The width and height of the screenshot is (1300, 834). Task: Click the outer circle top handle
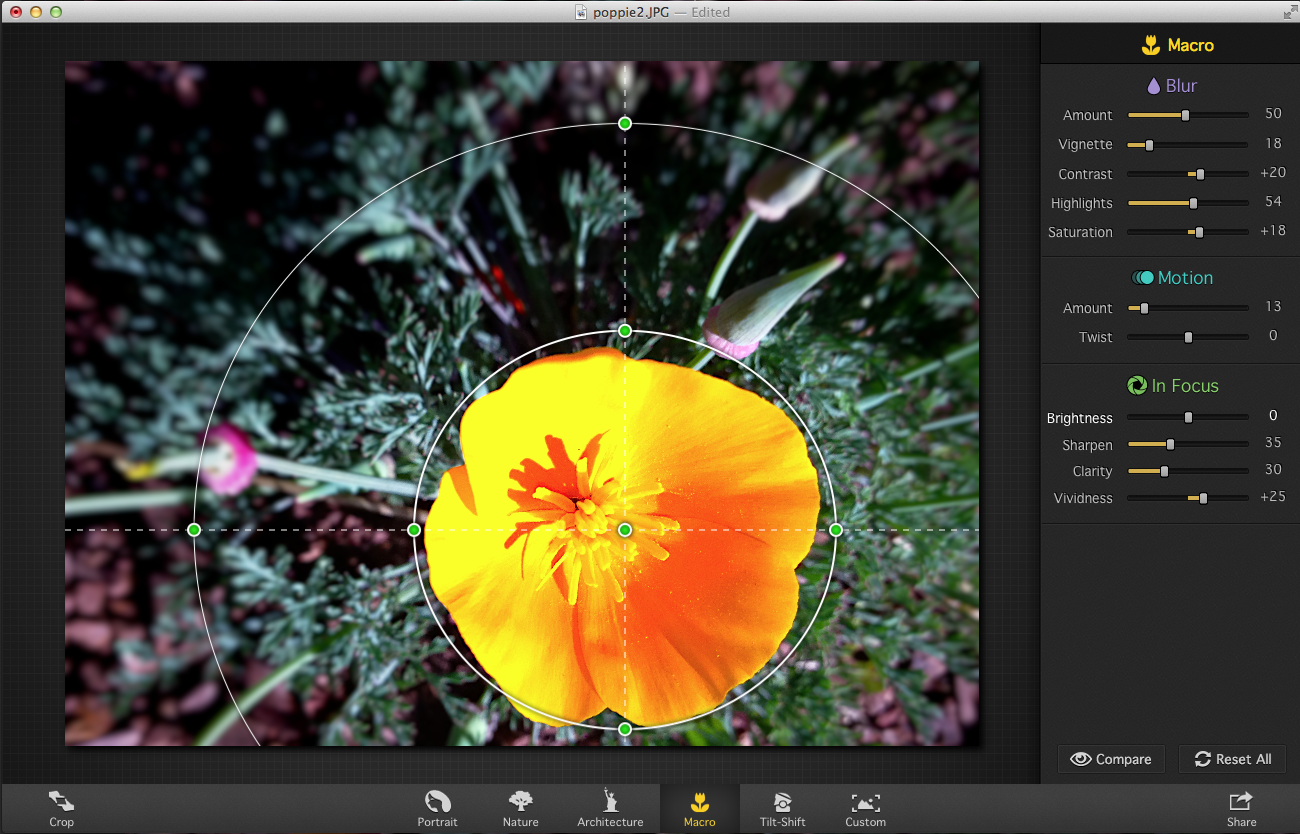(625, 123)
